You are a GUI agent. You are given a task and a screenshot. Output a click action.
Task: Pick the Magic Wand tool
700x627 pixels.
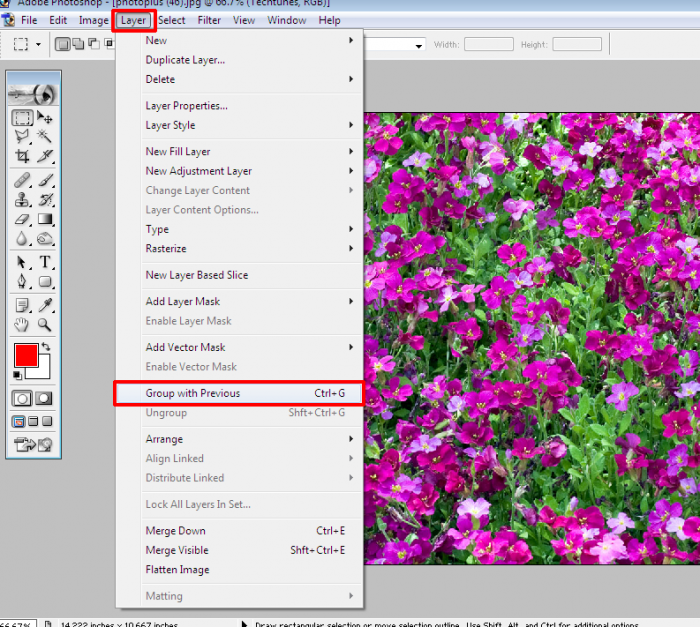45,137
